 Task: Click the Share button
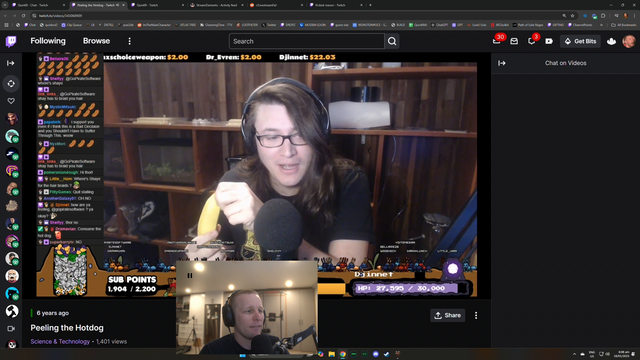447,316
